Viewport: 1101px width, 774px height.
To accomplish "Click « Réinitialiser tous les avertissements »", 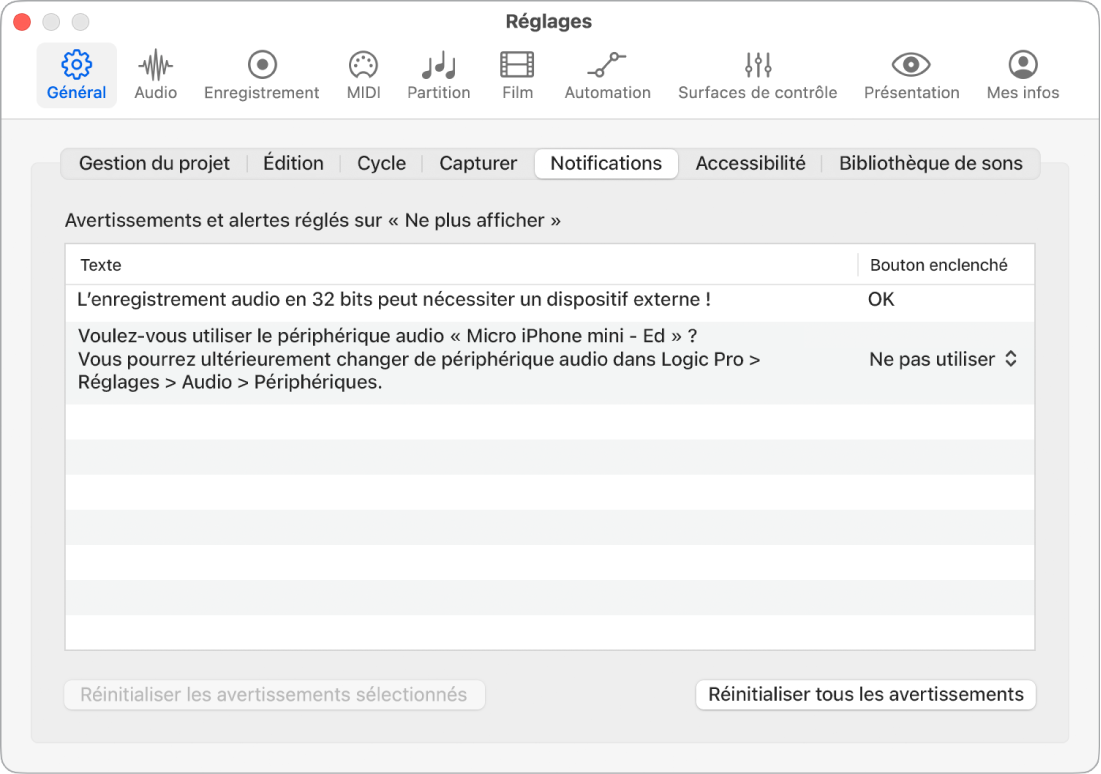I will [864, 694].
